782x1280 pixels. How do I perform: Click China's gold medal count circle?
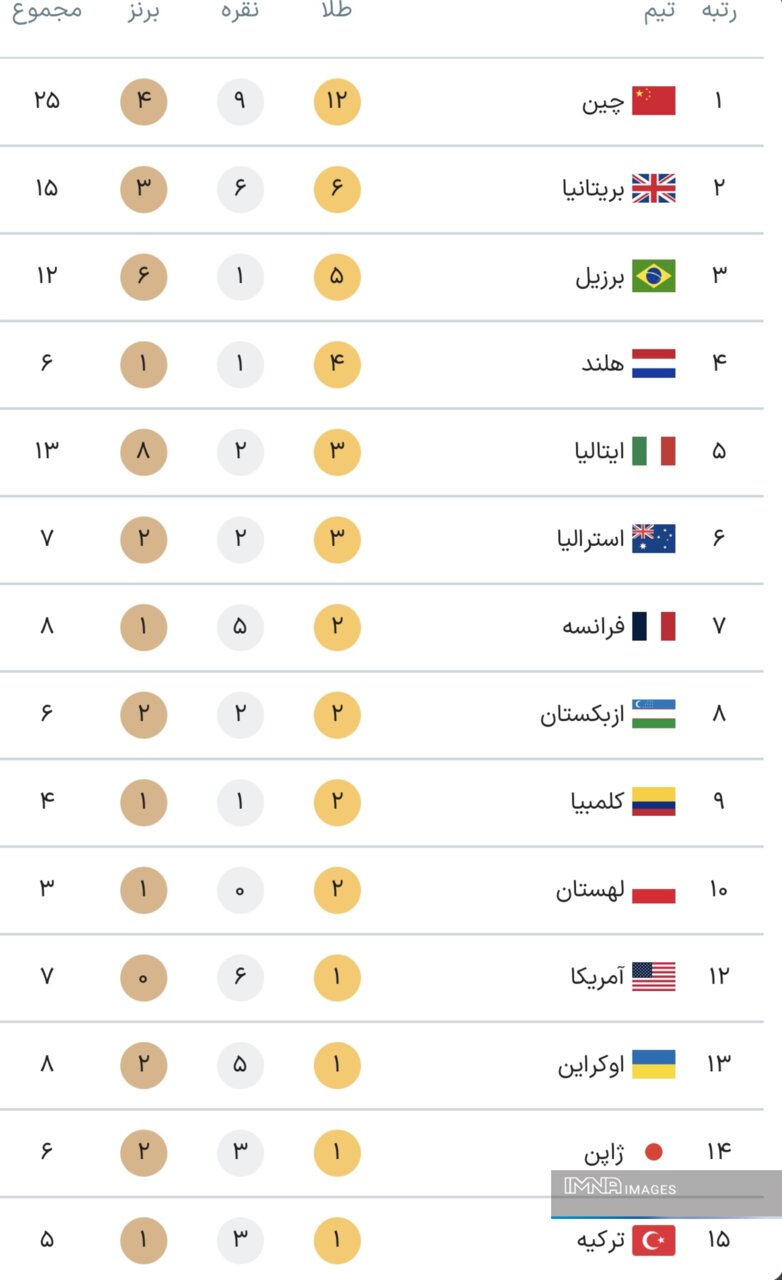coord(337,101)
